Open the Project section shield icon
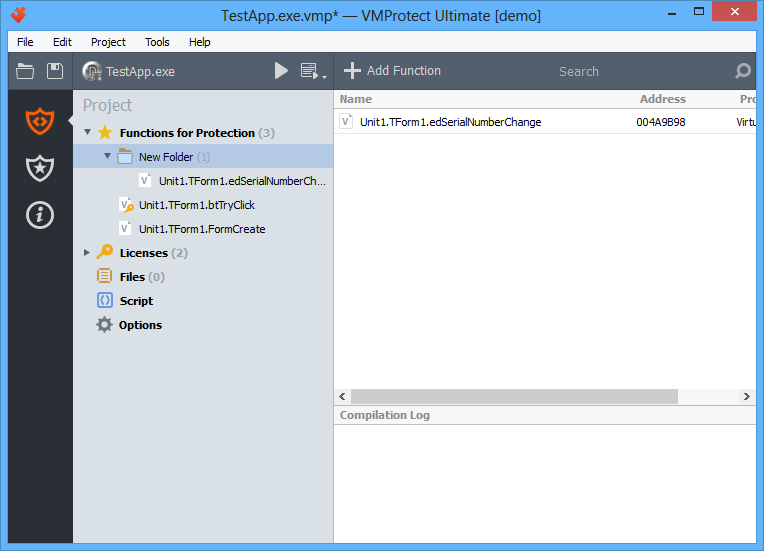This screenshot has height=551, width=764. point(40,120)
